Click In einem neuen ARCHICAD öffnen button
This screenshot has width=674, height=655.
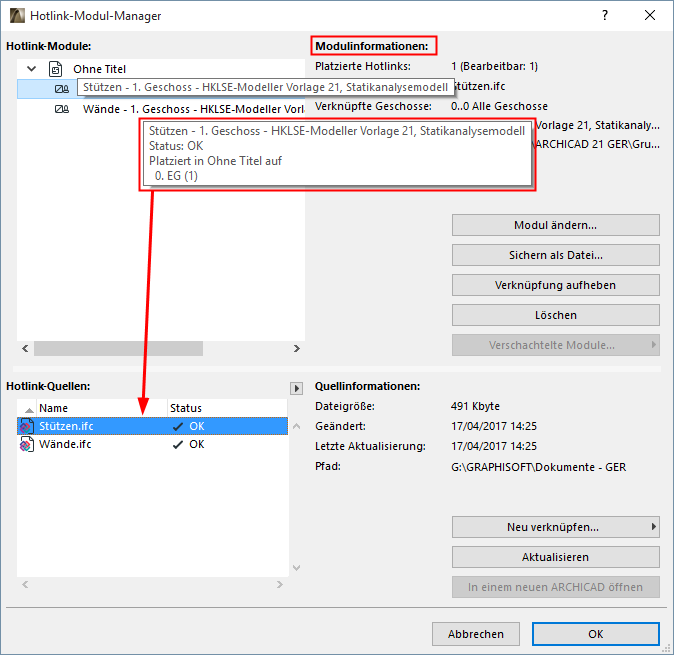pos(555,587)
